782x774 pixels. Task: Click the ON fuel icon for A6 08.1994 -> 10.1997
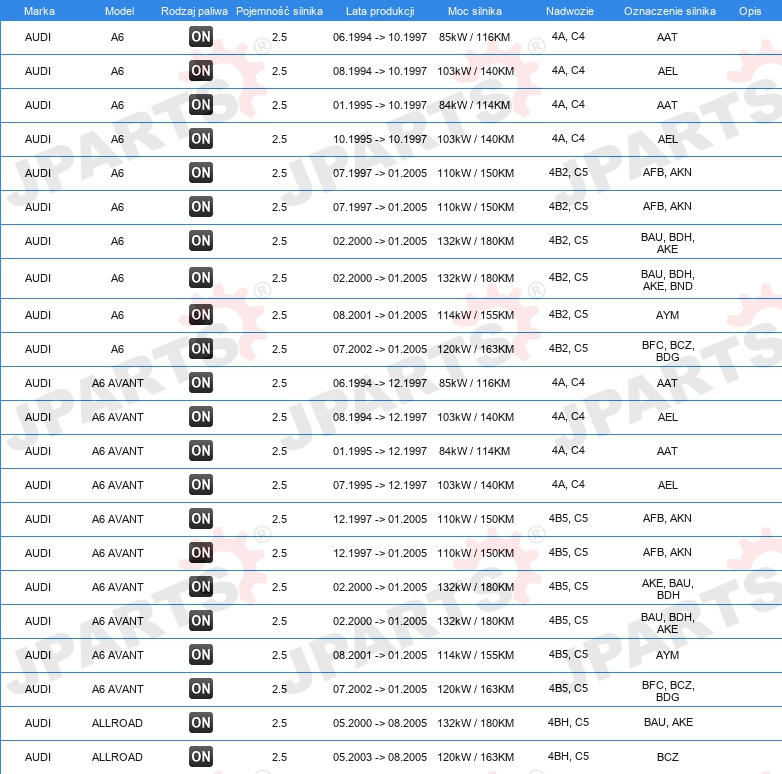coord(201,70)
